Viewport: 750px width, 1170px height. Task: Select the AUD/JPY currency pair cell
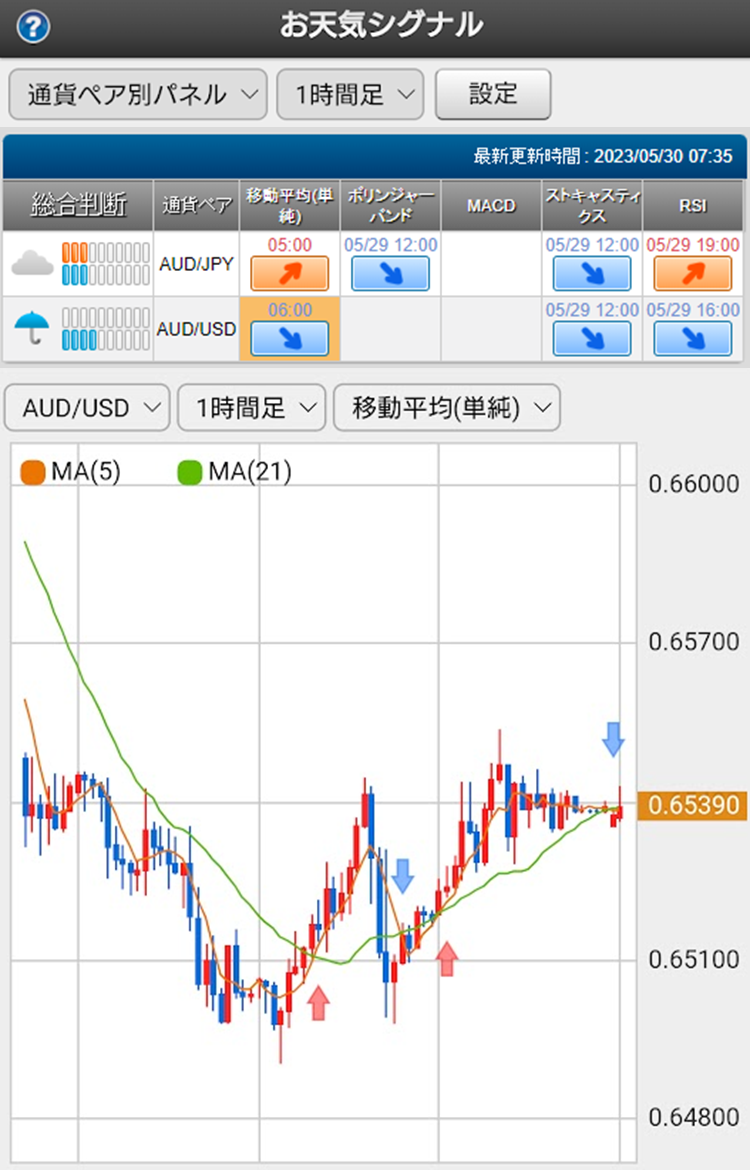click(196, 263)
